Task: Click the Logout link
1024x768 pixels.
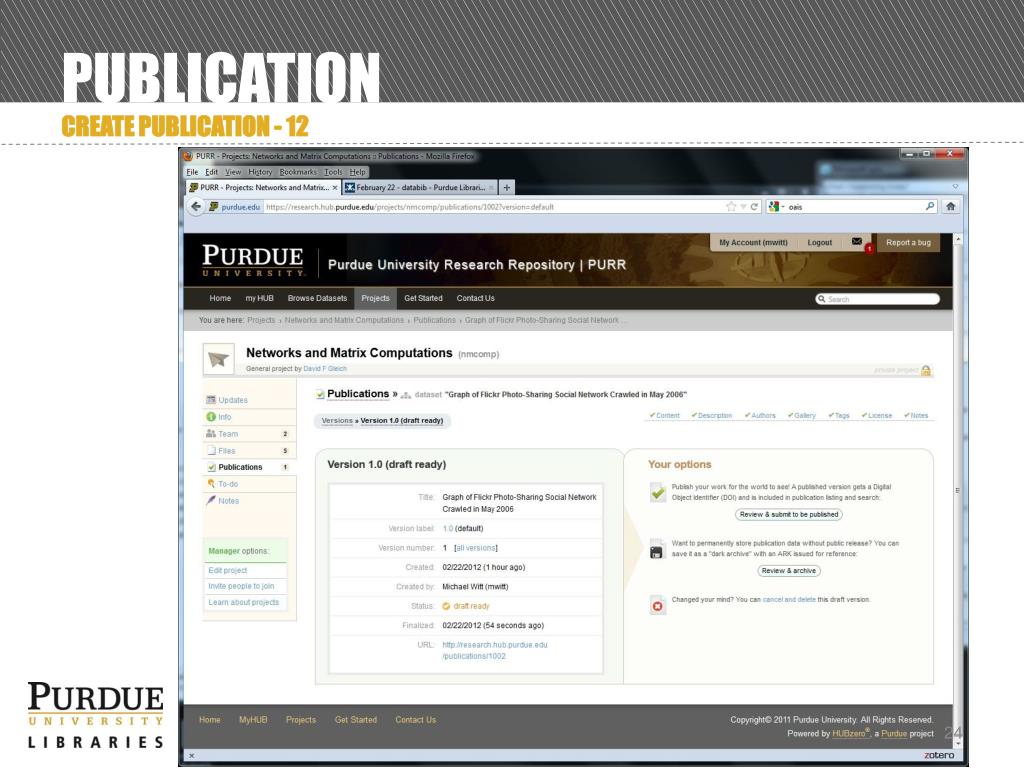Action: click(x=820, y=242)
